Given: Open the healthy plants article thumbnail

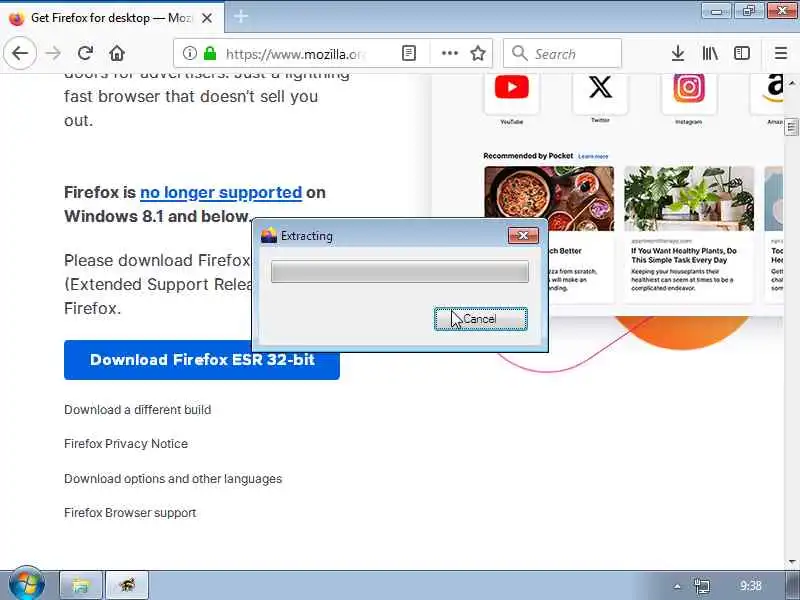Looking at the screenshot, I should [689, 198].
